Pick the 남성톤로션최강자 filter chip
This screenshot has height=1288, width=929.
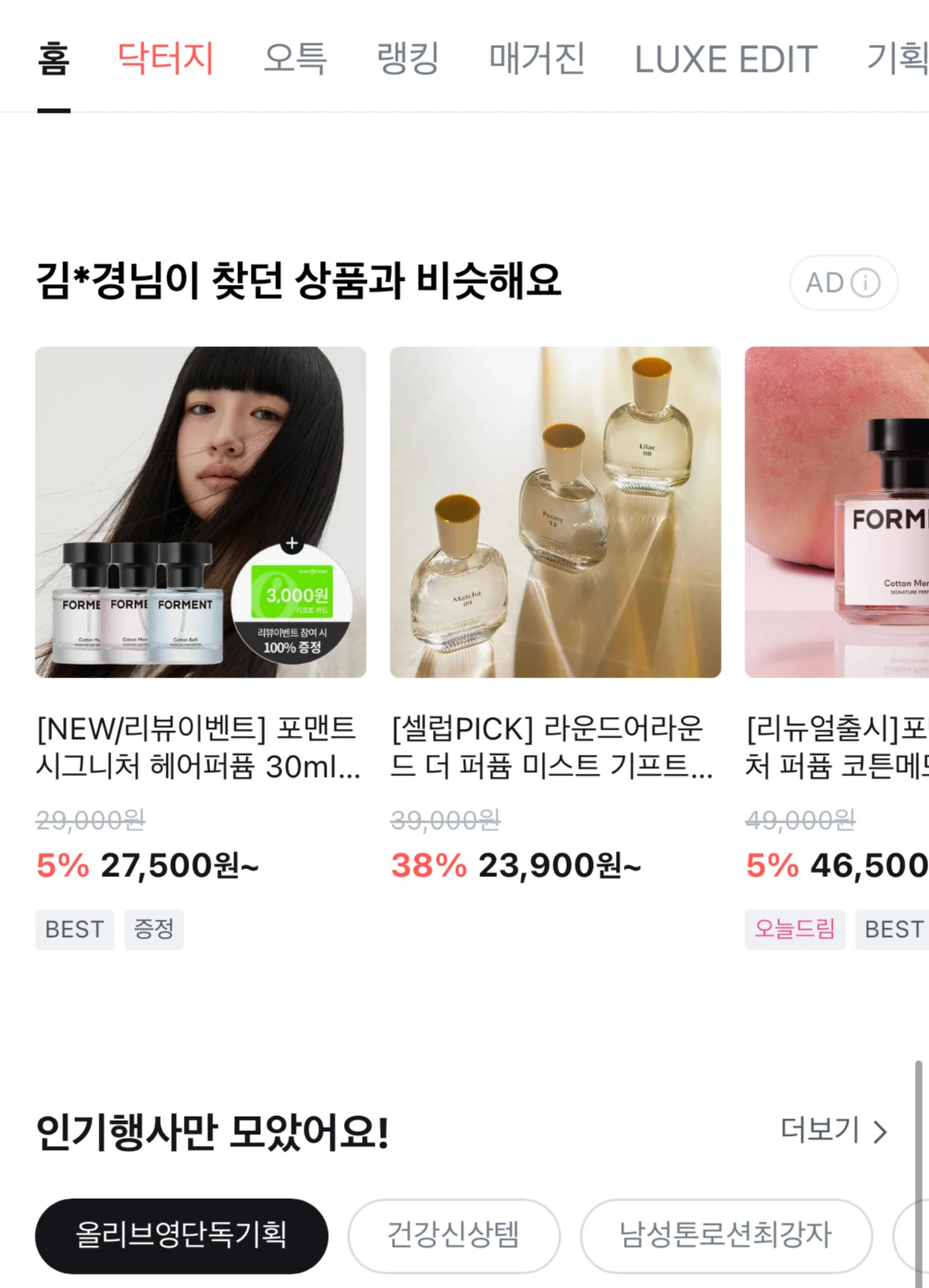pos(726,1236)
